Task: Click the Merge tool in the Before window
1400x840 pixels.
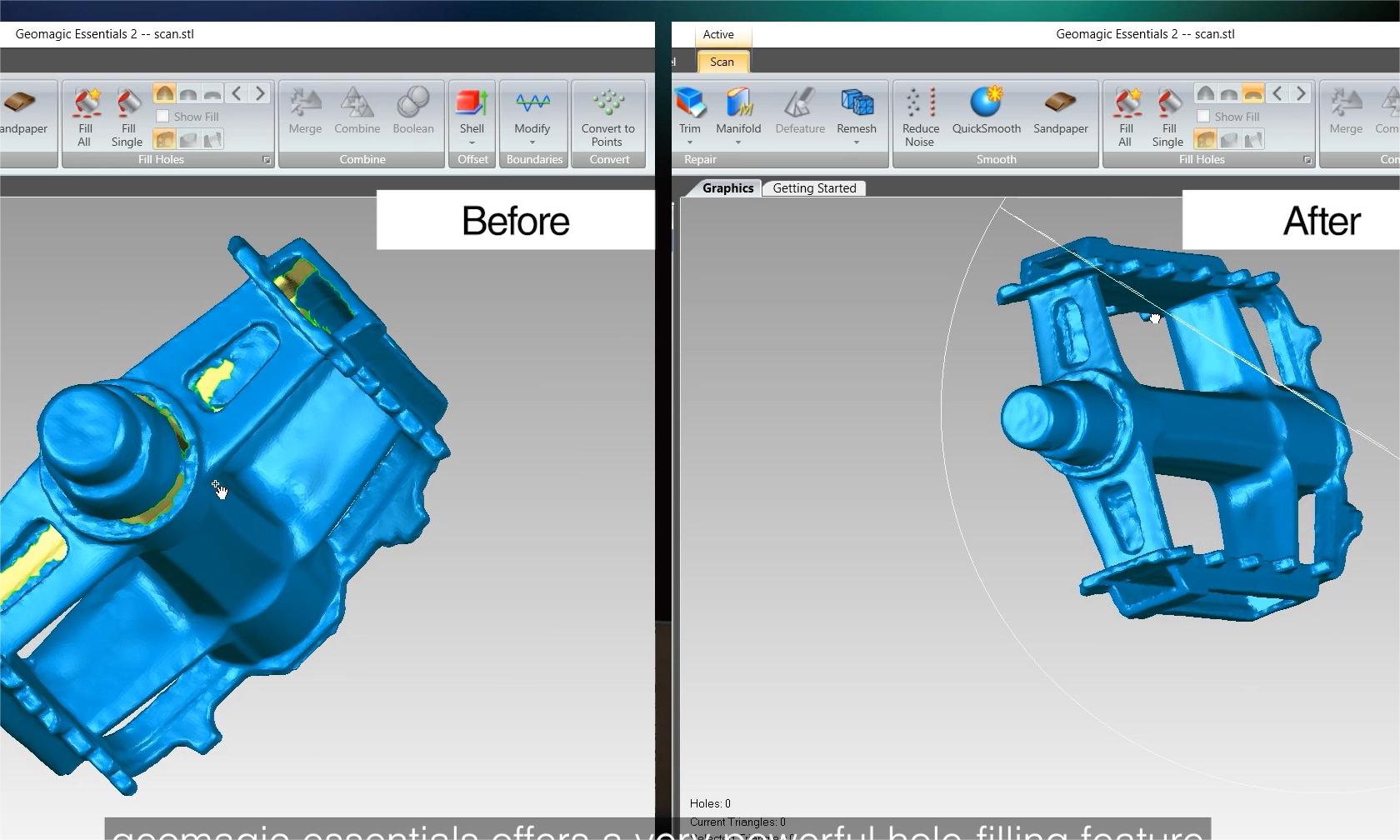Action: coord(305,112)
